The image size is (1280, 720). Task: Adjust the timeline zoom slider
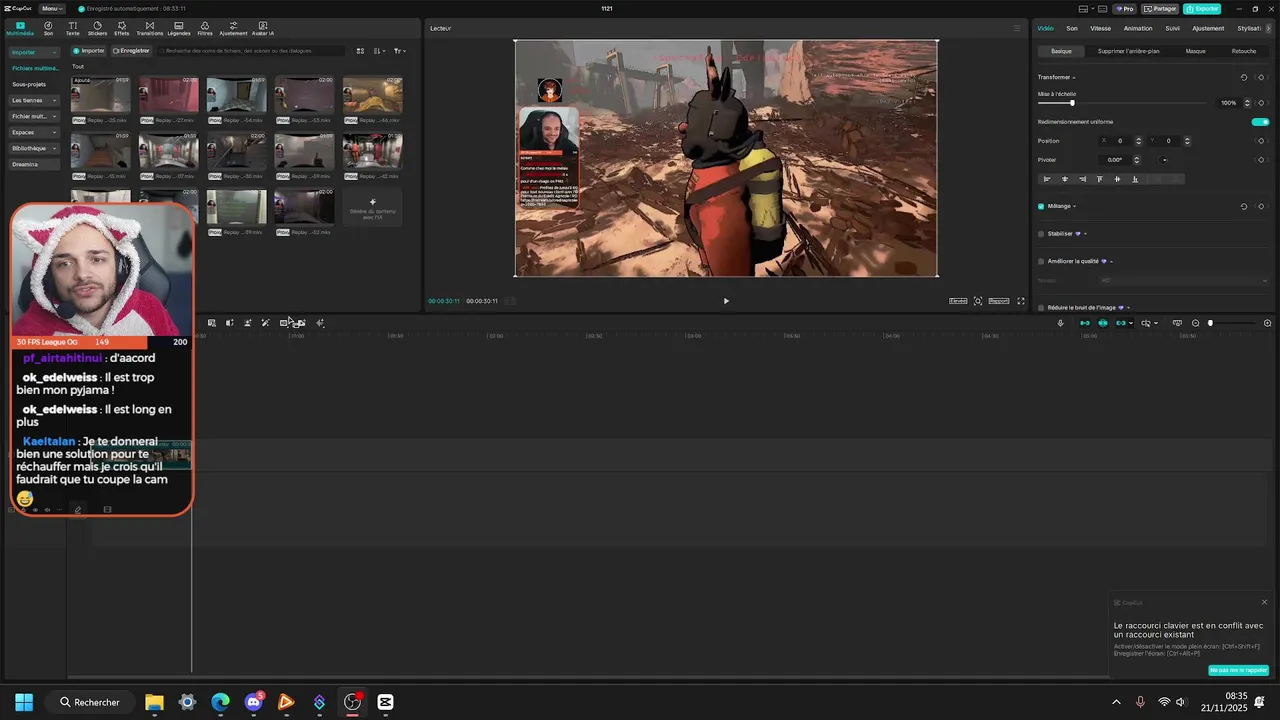(1210, 323)
